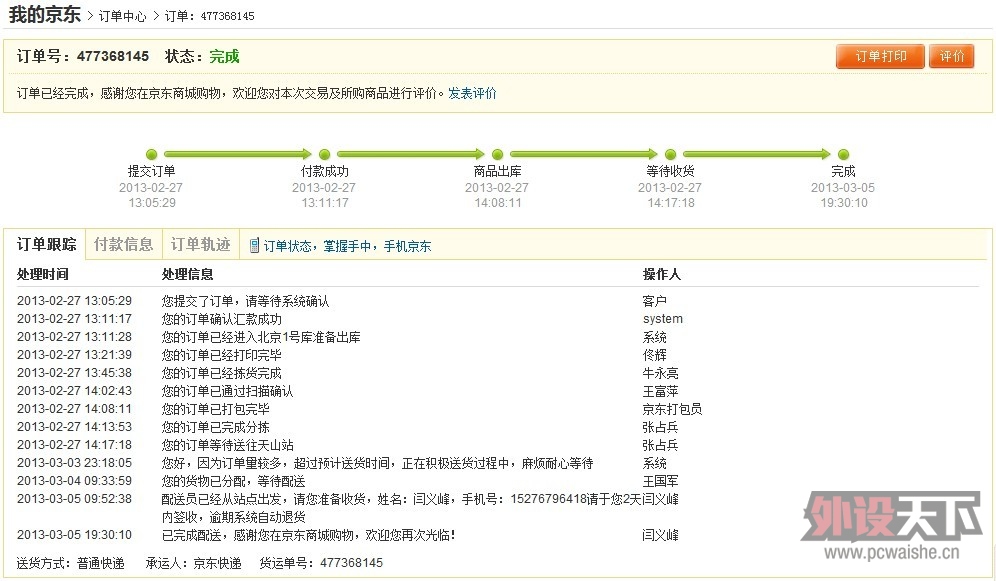Switch to the 订单轨迹 tab
Image resolution: width=996 pixels, height=581 pixels.
pos(200,244)
